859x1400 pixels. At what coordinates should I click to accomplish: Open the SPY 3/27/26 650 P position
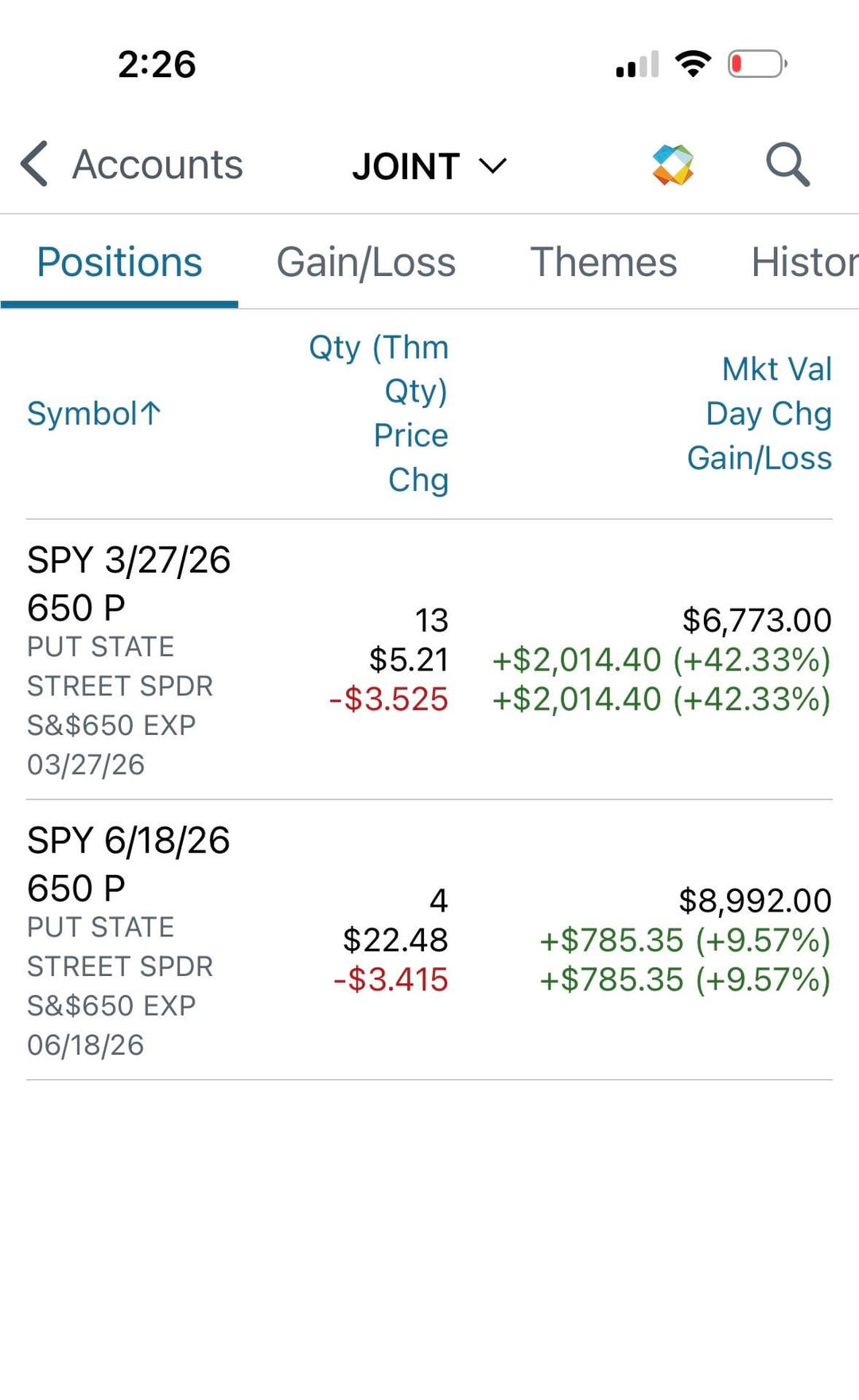129,583
